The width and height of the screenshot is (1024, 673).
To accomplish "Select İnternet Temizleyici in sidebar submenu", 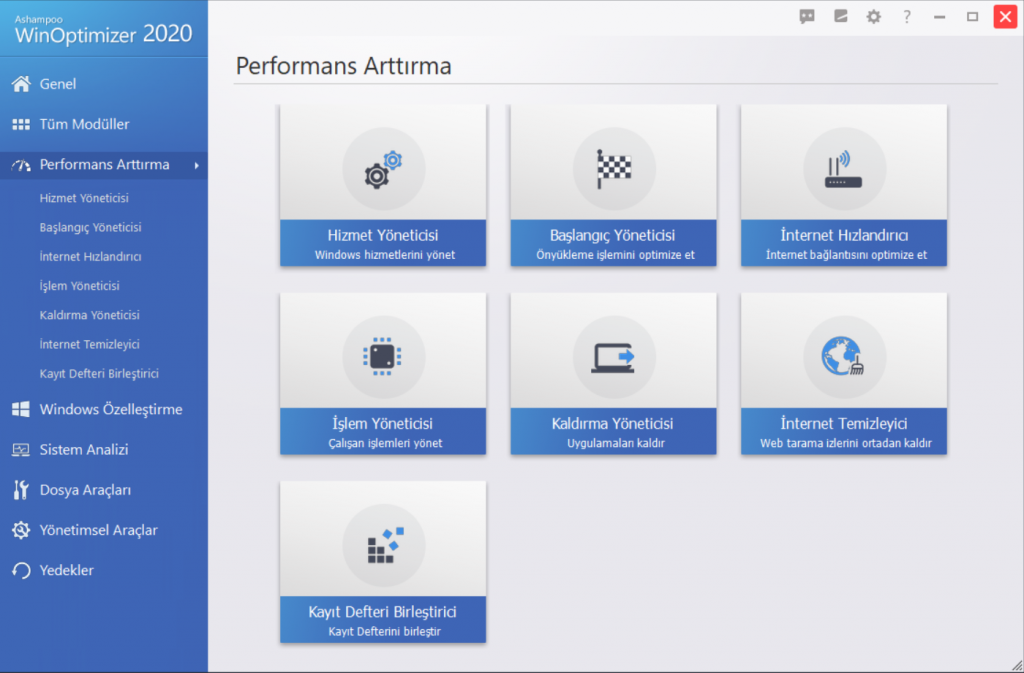I will coord(89,345).
